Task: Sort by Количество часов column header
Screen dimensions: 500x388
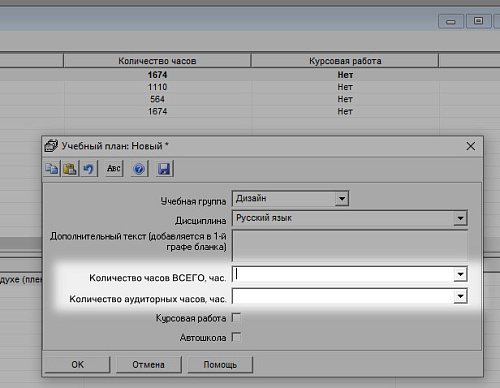Action: coord(157,61)
